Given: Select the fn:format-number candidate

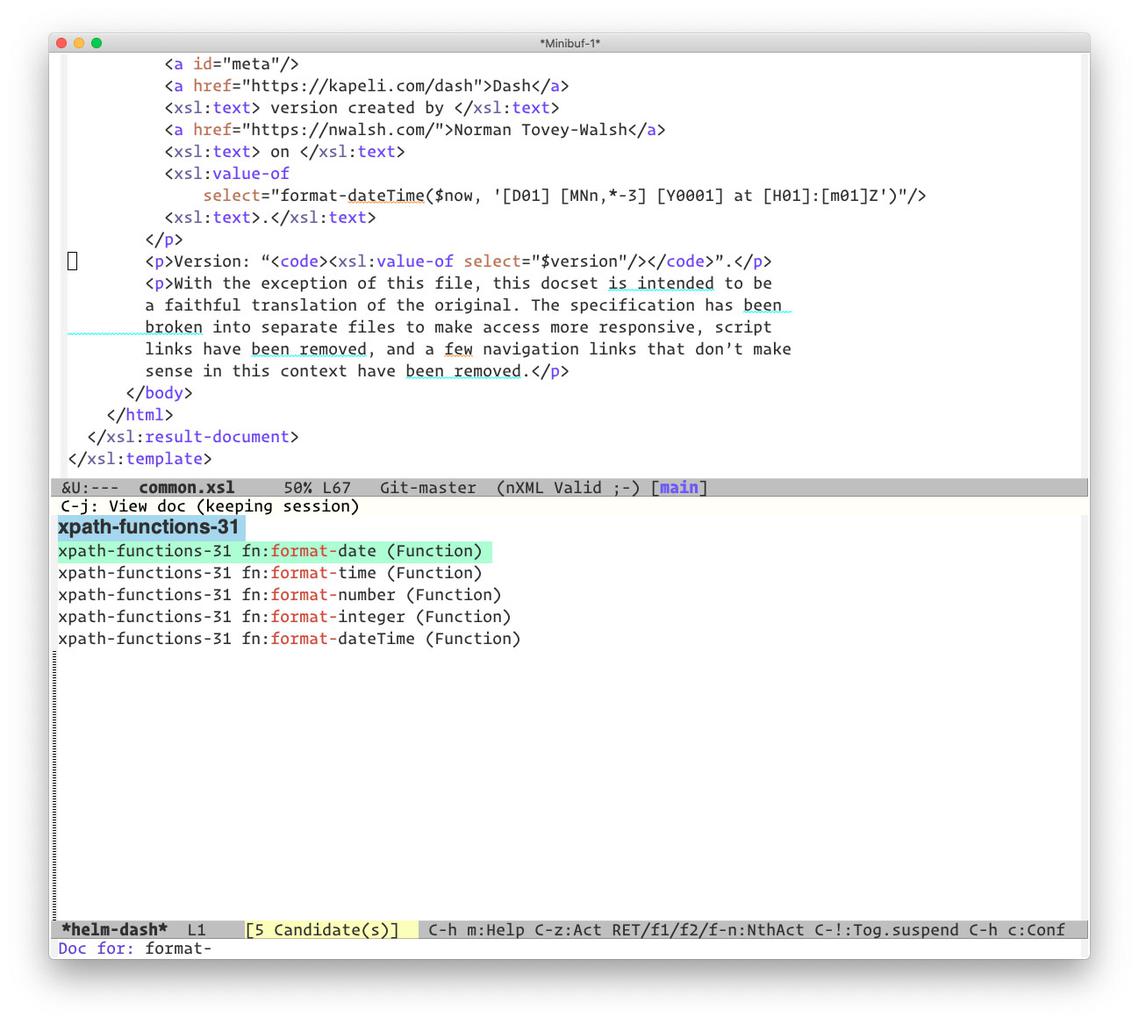Looking at the screenshot, I should pyautogui.click(x=280, y=595).
